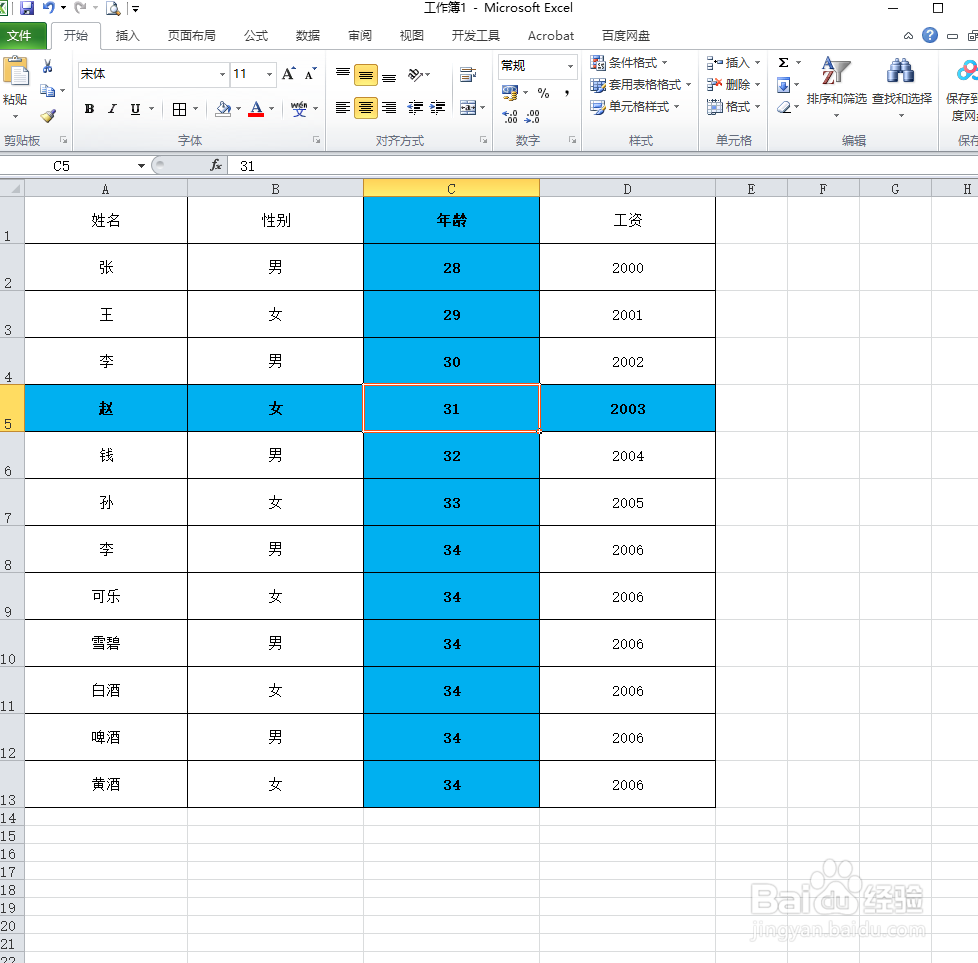
Task: Switch to the 插入 ribbon tab
Action: pos(127,35)
